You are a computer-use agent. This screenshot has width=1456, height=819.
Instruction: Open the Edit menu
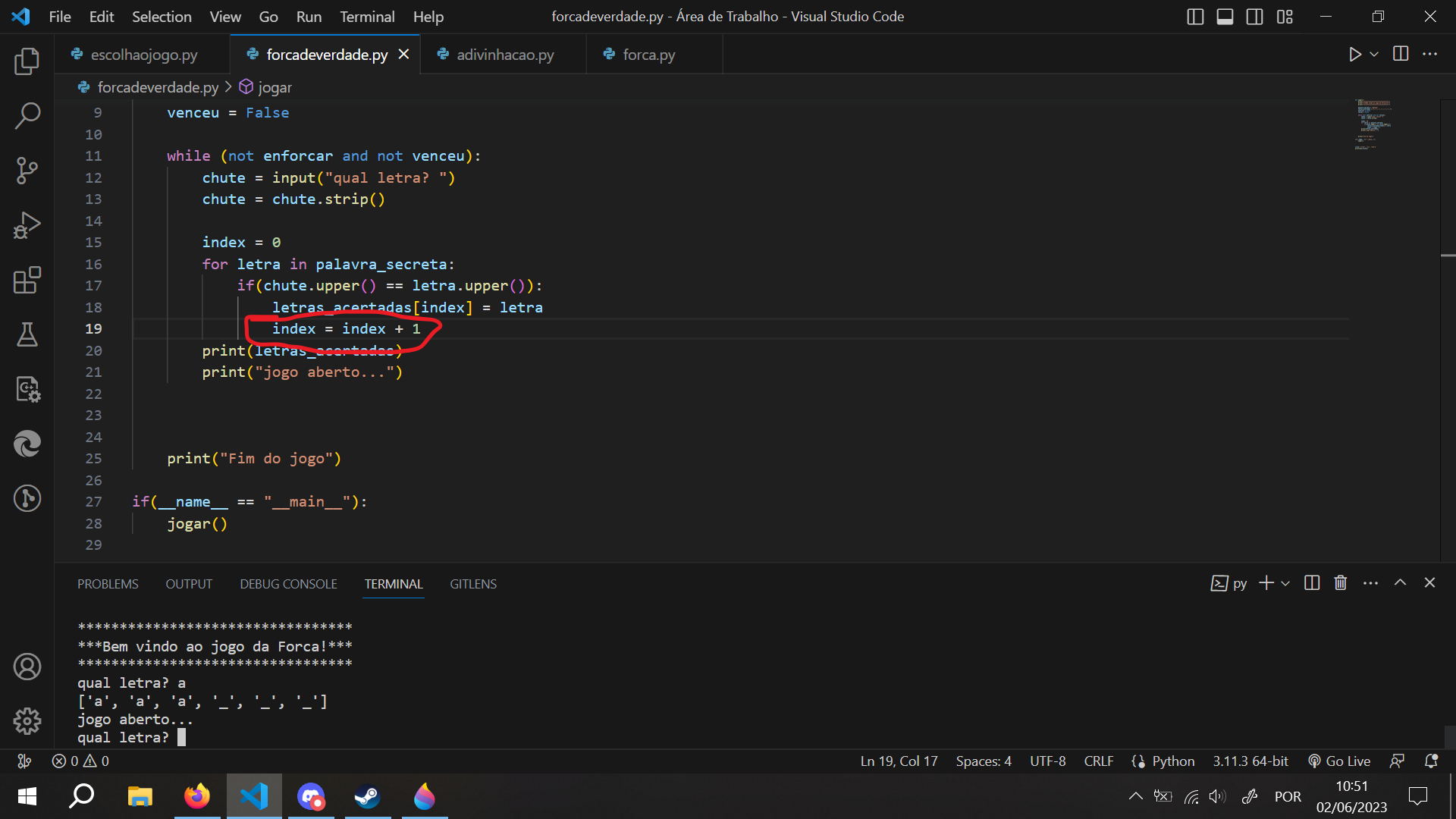(x=102, y=17)
